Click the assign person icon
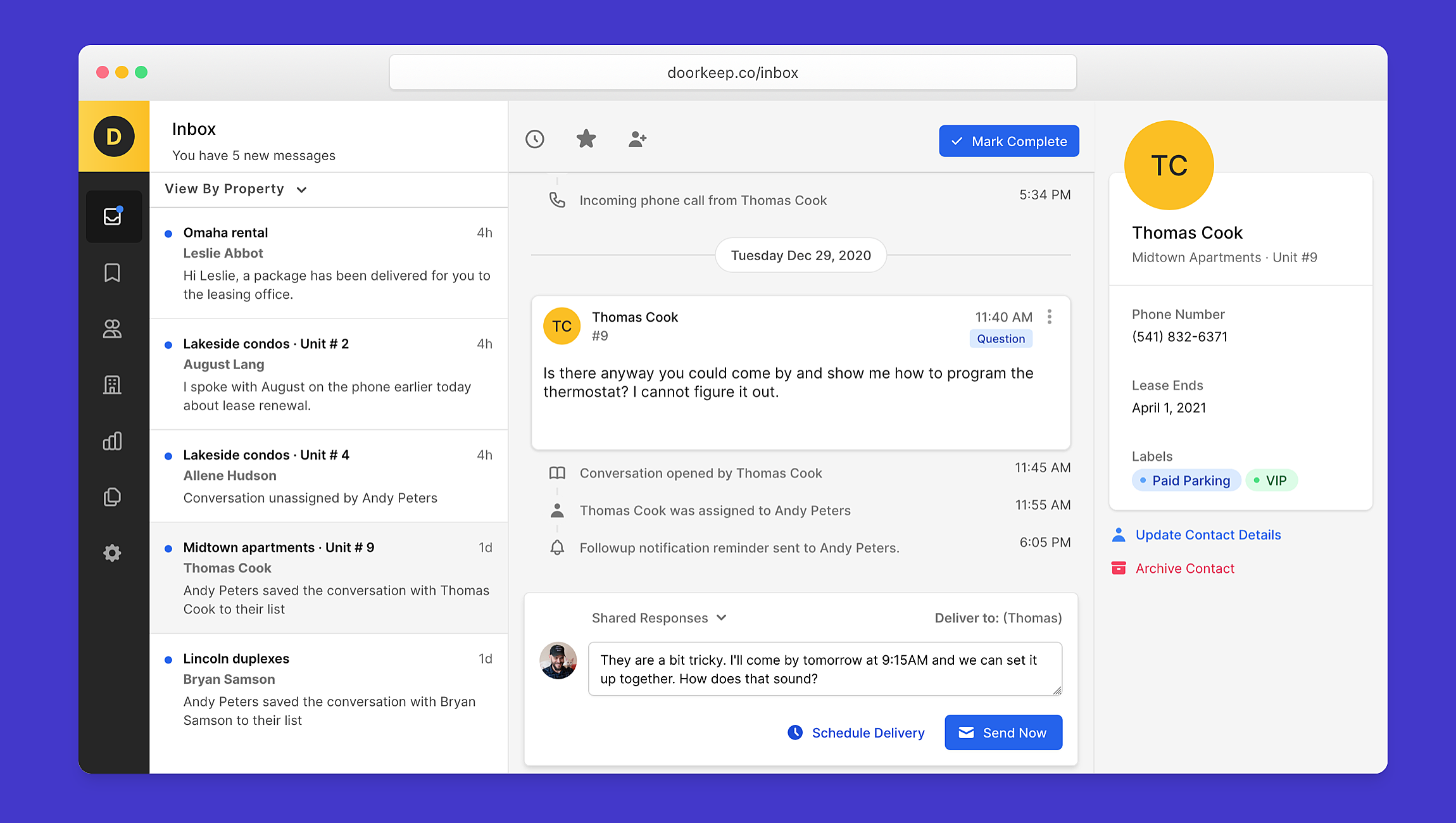The image size is (1456, 823). tap(637, 139)
